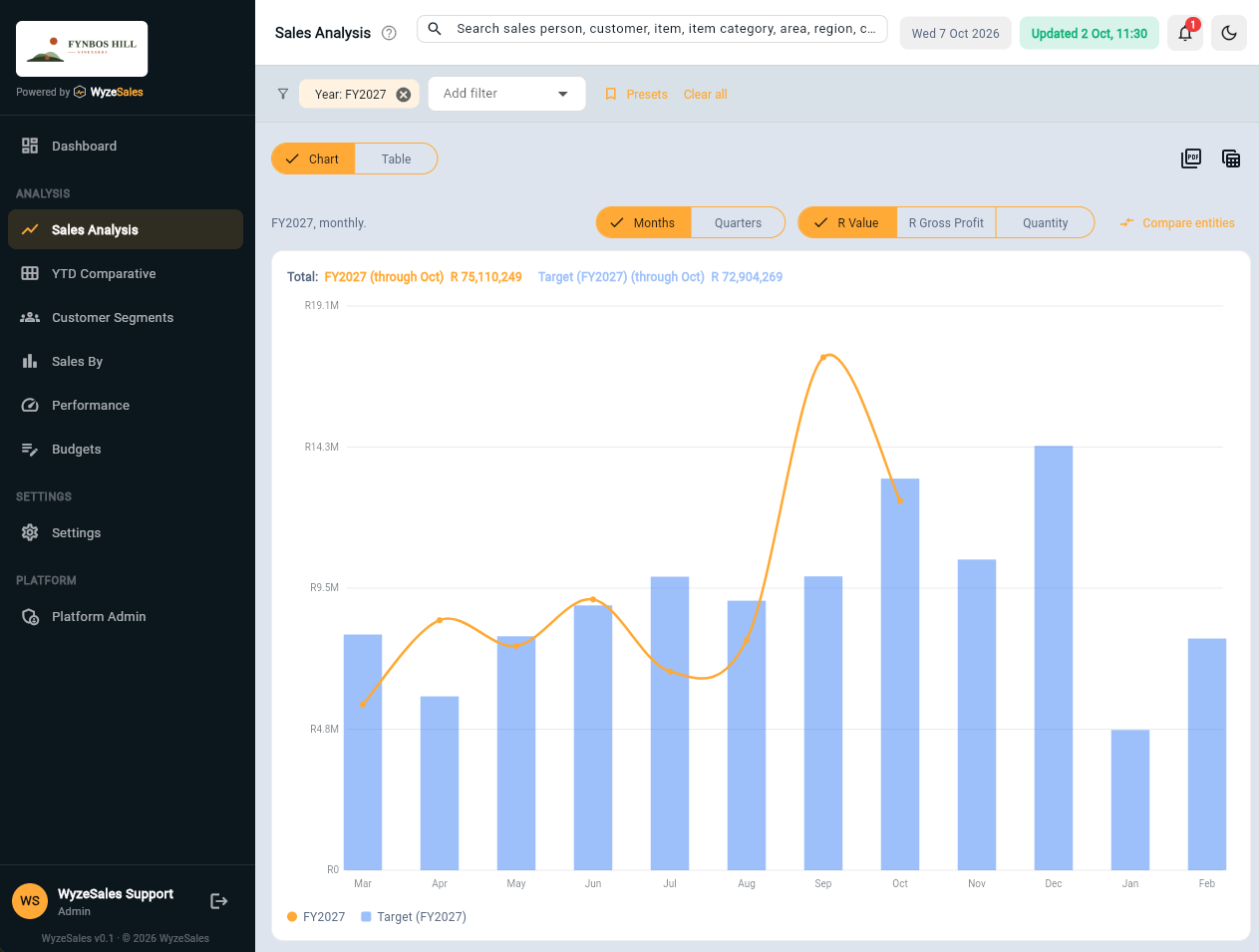Click the Apr FY2027 data point
This screenshot has height=952, width=1259.
point(440,620)
